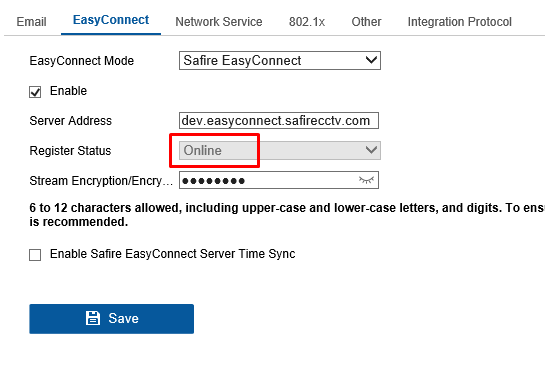This screenshot has width=545, height=368.
Task: Open the EasyConnect Mode dropdown
Action: point(280,60)
